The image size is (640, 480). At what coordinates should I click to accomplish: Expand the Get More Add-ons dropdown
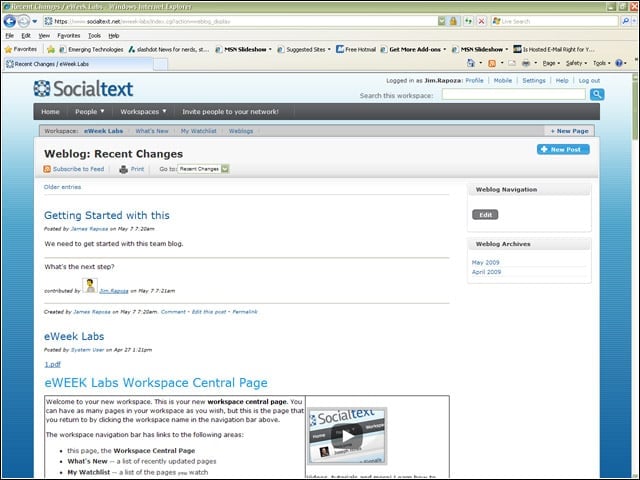tap(444, 49)
